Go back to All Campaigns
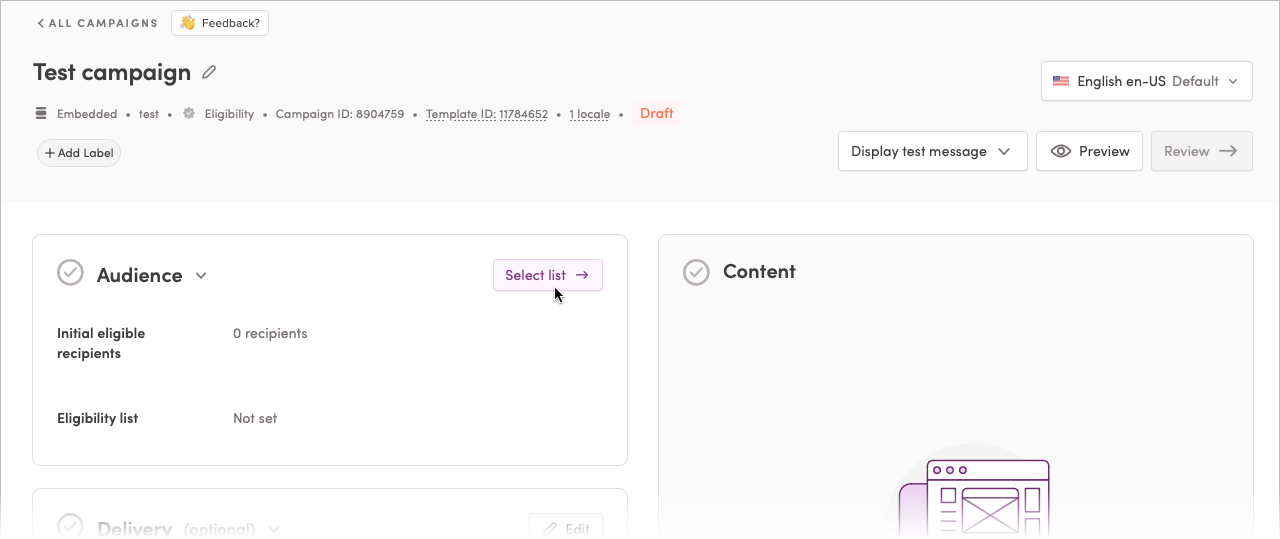The image size is (1280, 539). click(x=97, y=23)
